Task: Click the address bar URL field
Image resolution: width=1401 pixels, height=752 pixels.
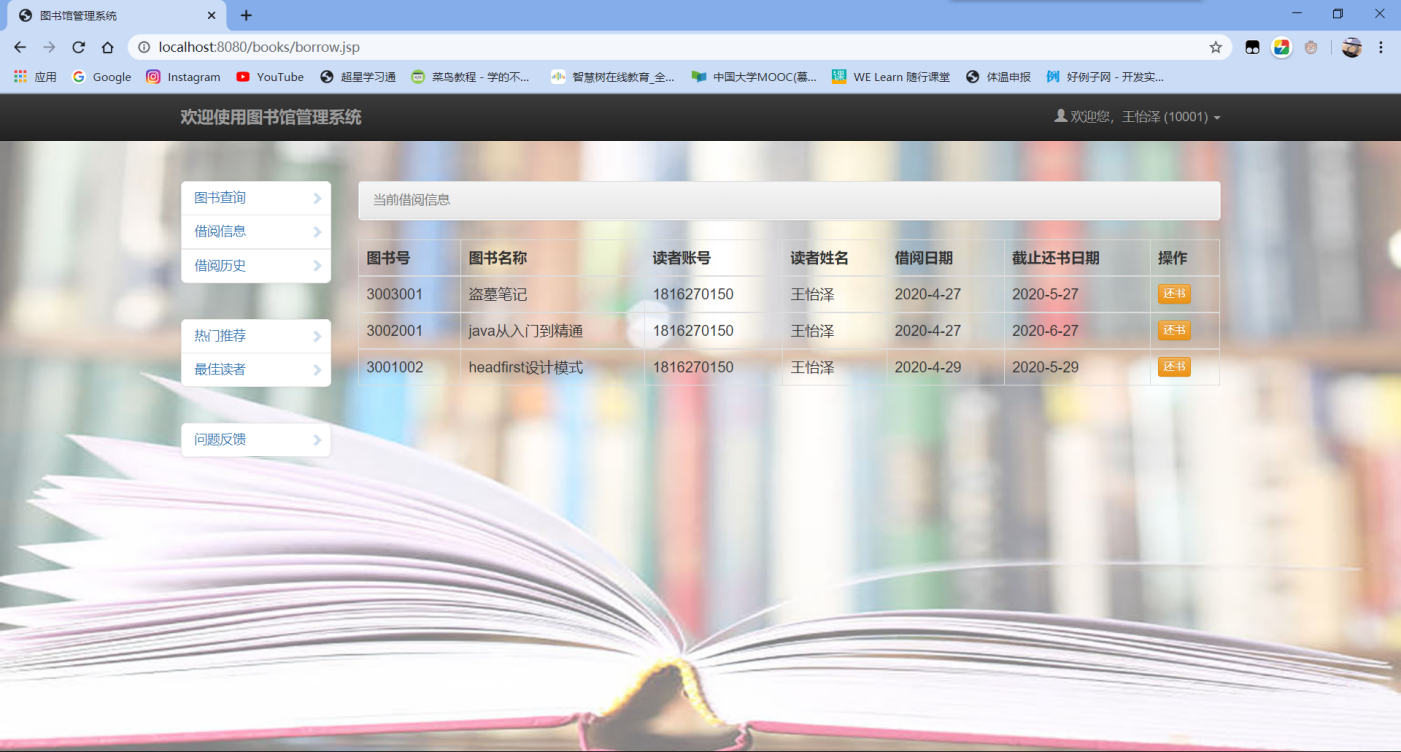Action: (680, 47)
